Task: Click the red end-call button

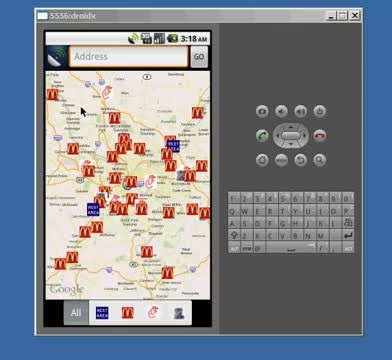Action: 320,136
